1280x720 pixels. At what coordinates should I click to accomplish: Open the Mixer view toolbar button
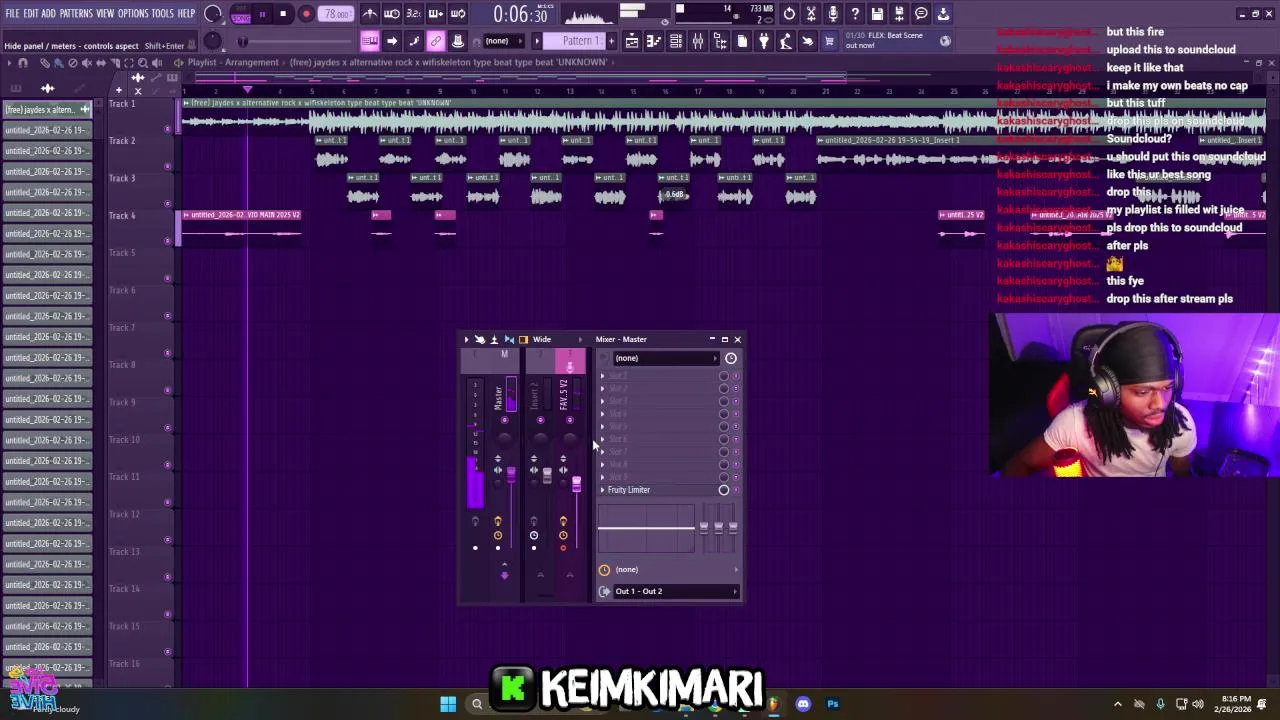[698, 41]
